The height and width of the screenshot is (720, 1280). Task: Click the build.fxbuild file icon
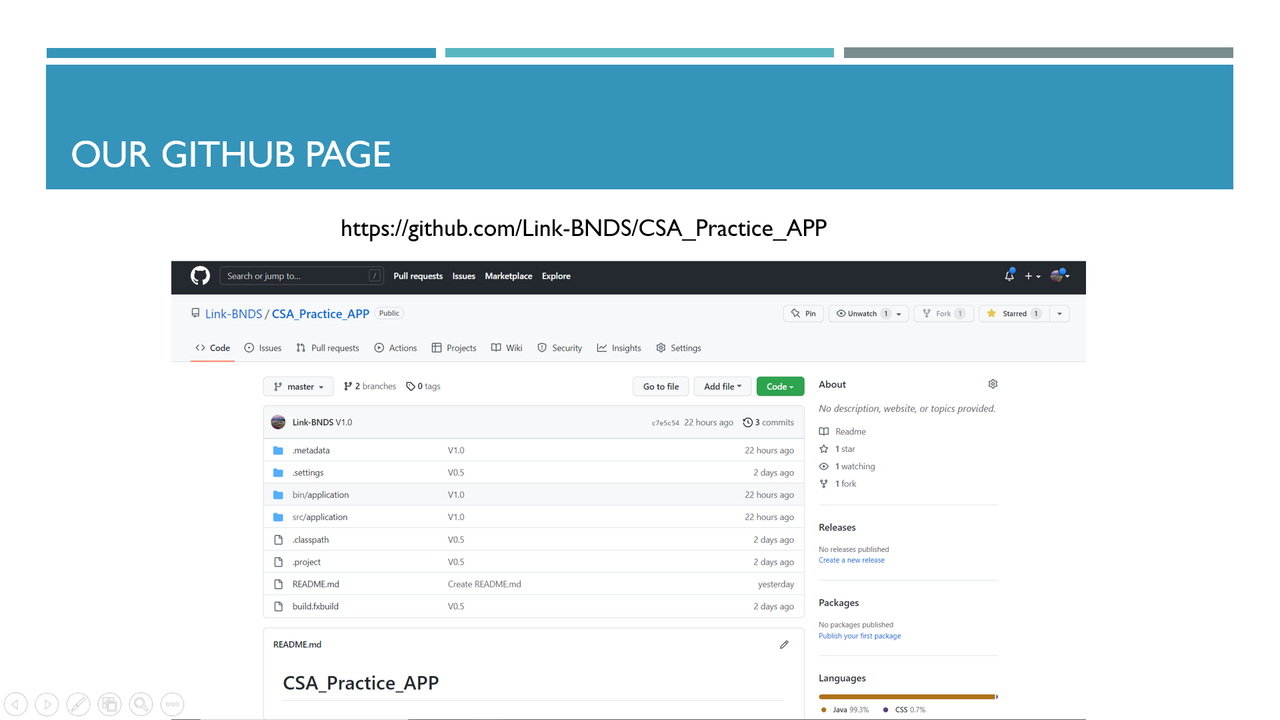tap(279, 606)
